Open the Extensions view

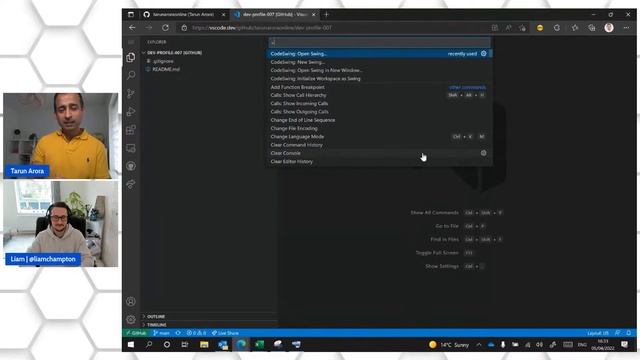point(131,130)
